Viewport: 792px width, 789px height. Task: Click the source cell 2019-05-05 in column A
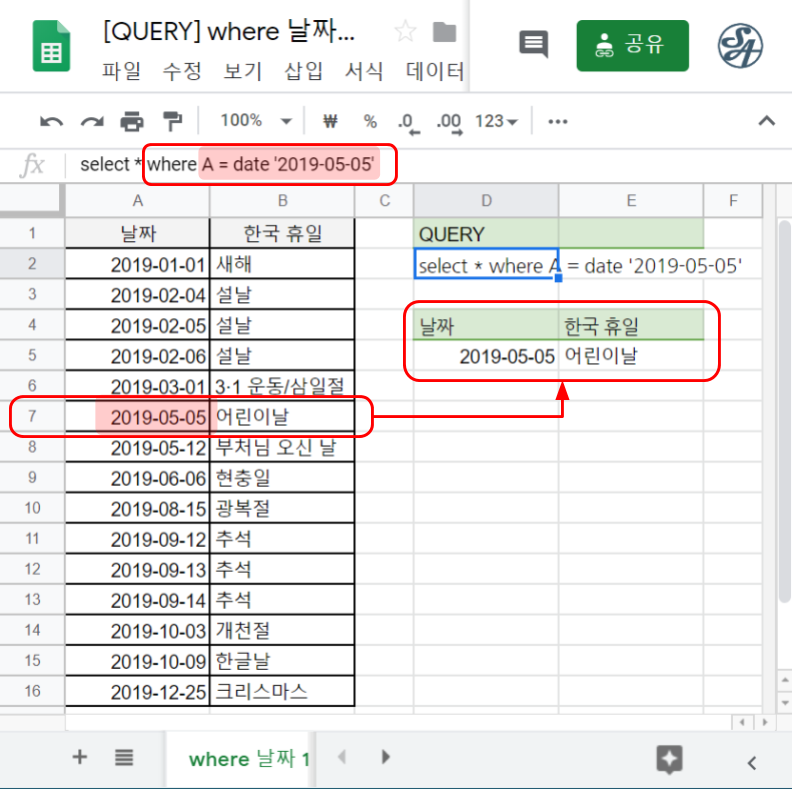coord(137,416)
